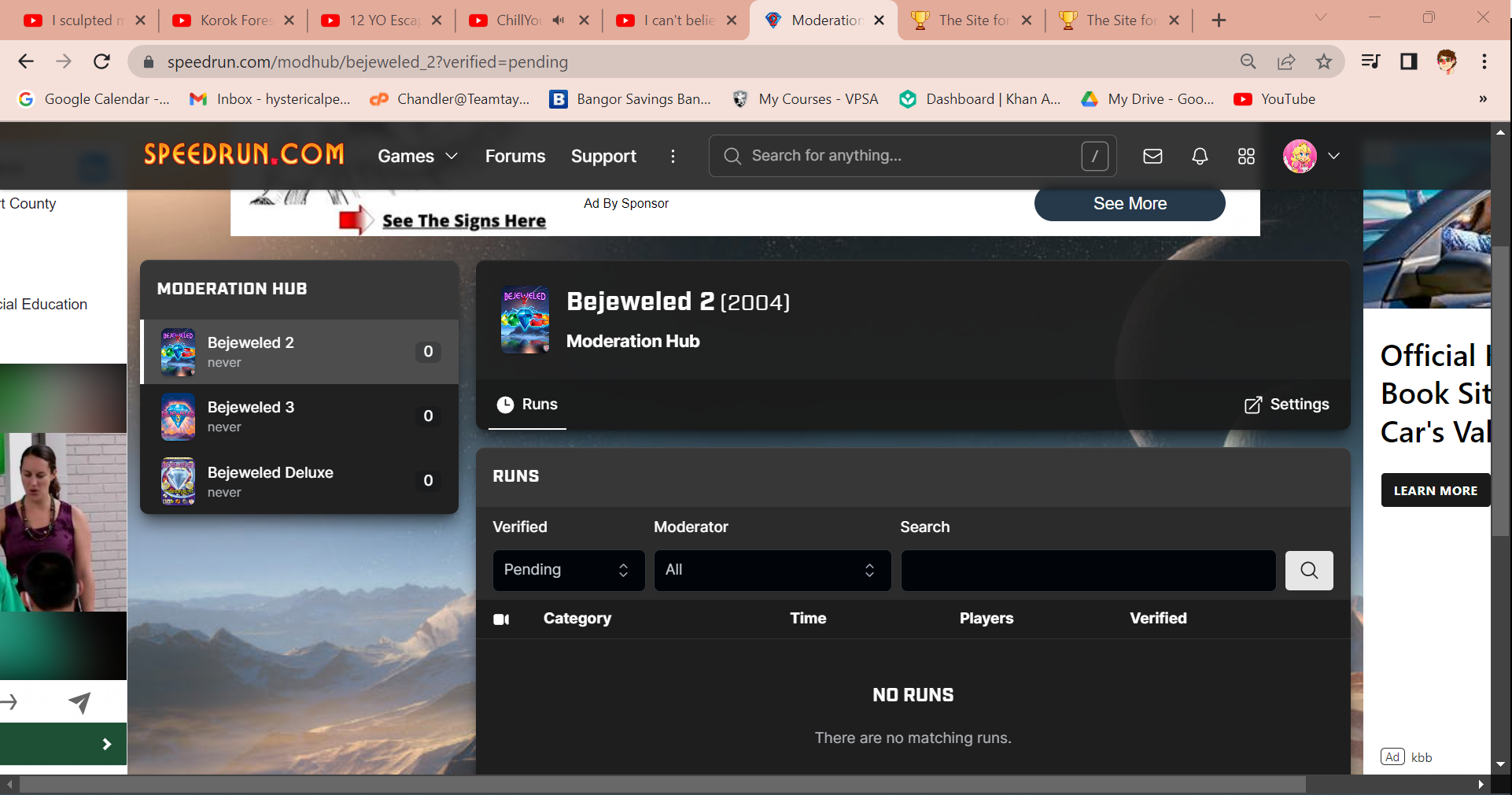Click the video camera column icon

(501, 619)
